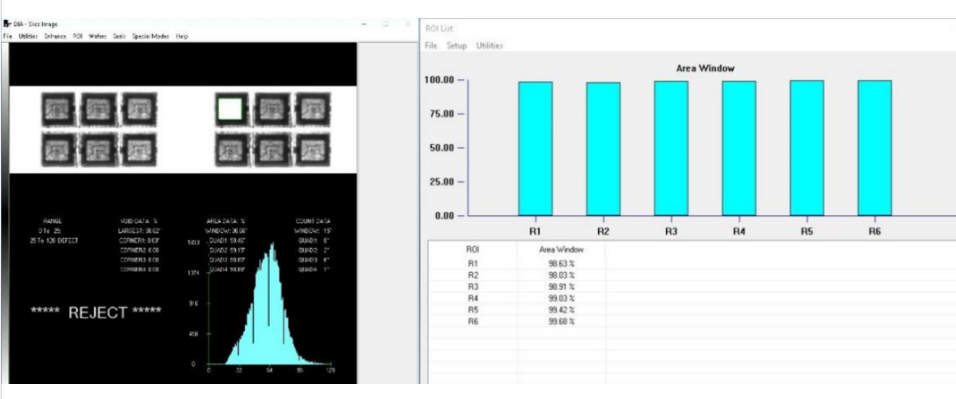Image resolution: width=956 pixels, height=399 pixels.
Task: Open the Help menu
Action: [x=182, y=37]
